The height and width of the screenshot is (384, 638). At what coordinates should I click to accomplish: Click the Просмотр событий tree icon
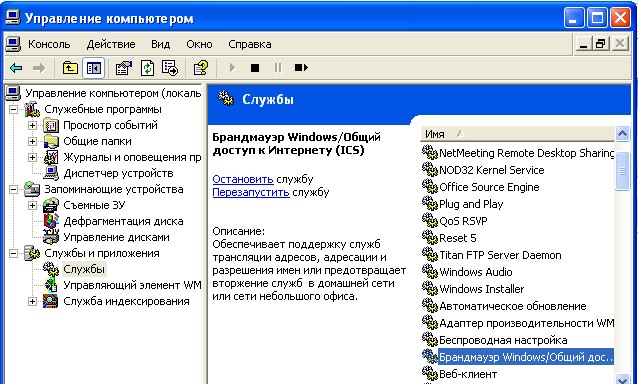coord(51,125)
